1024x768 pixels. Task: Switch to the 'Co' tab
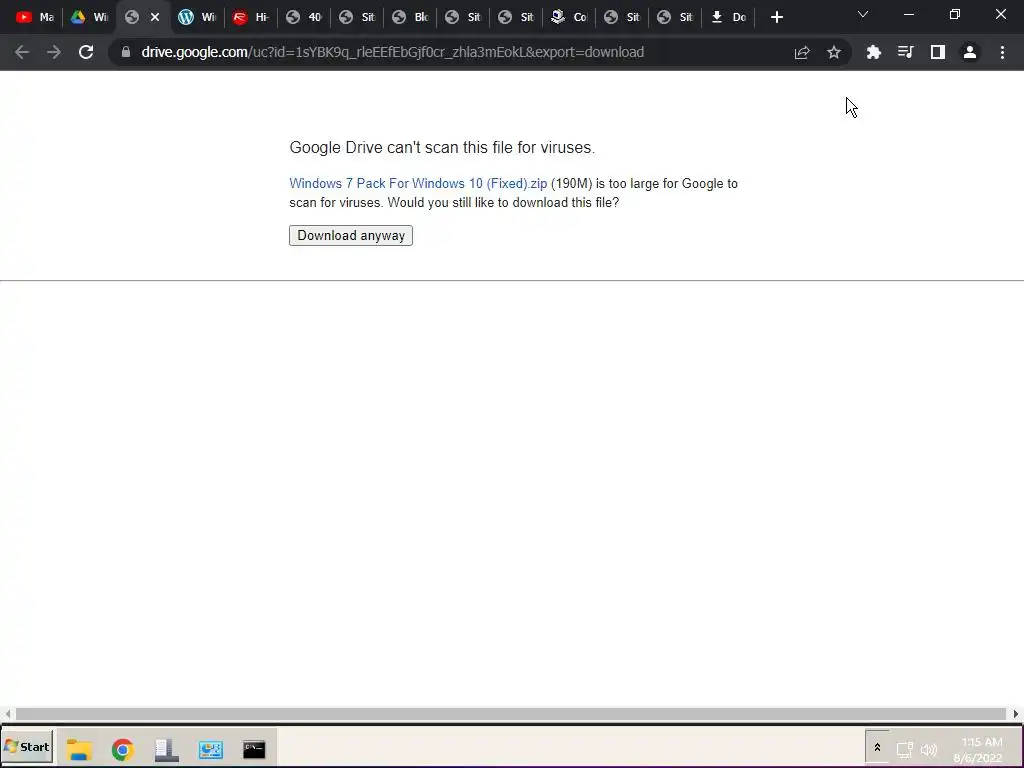pos(569,18)
